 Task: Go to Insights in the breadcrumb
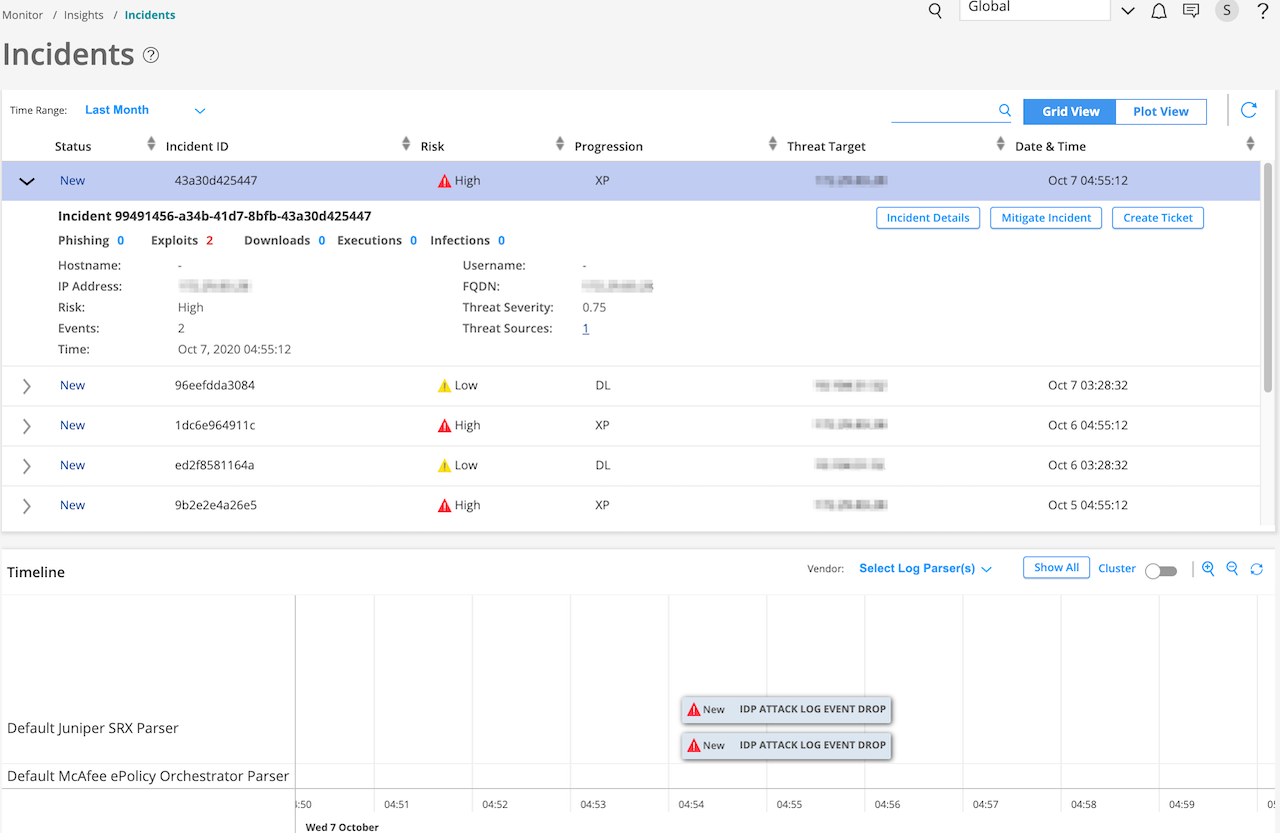point(83,15)
